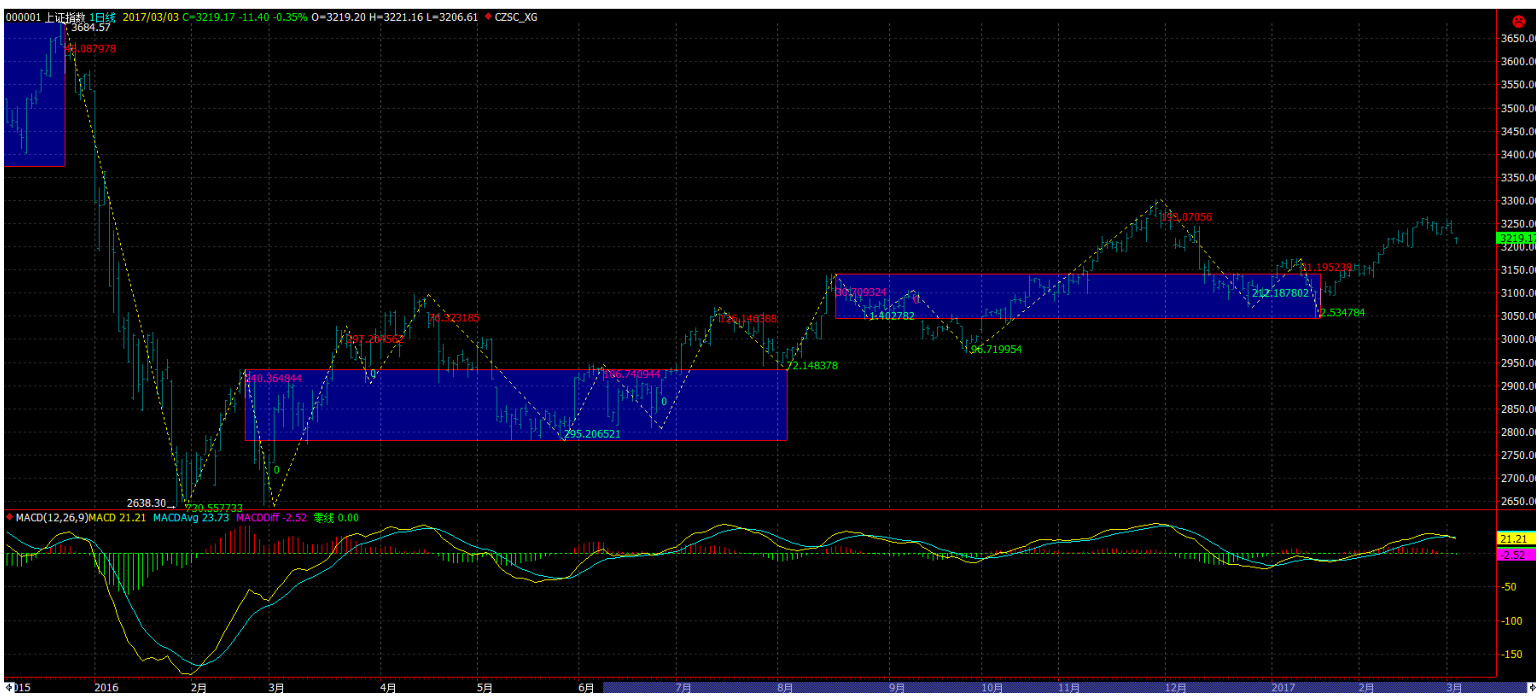Open the CZSC_XG indicator name
This screenshot has width=1539, height=696.
516,17
